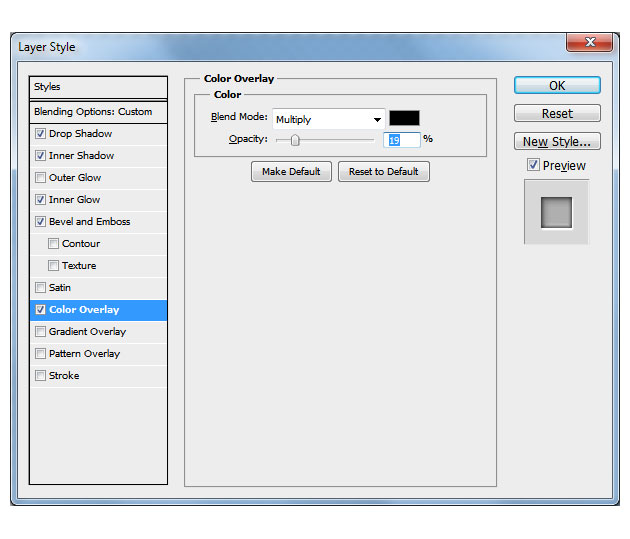The width and height of the screenshot is (630, 539).
Task: Click the Reset to Default button
Action: coord(384,172)
